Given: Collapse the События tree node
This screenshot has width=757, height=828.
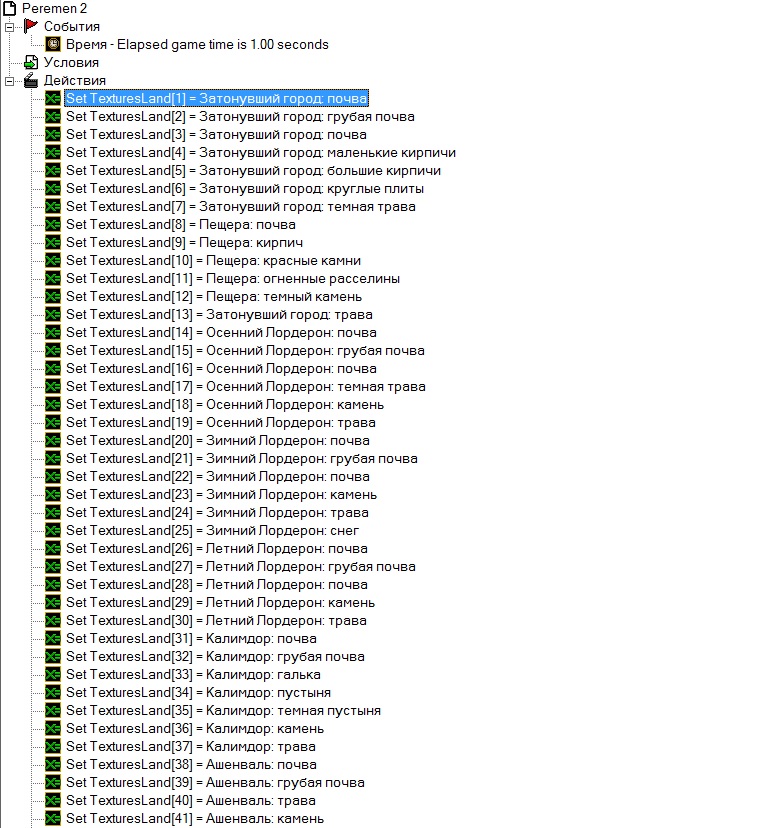Looking at the screenshot, I should pos(10,26).
